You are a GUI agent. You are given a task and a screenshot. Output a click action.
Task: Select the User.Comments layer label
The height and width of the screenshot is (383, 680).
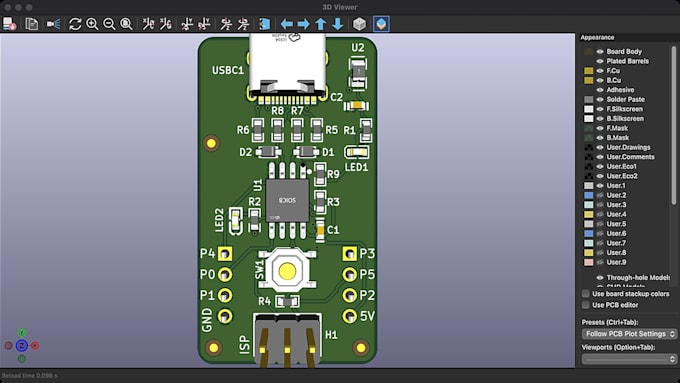(x=630, y=157)
